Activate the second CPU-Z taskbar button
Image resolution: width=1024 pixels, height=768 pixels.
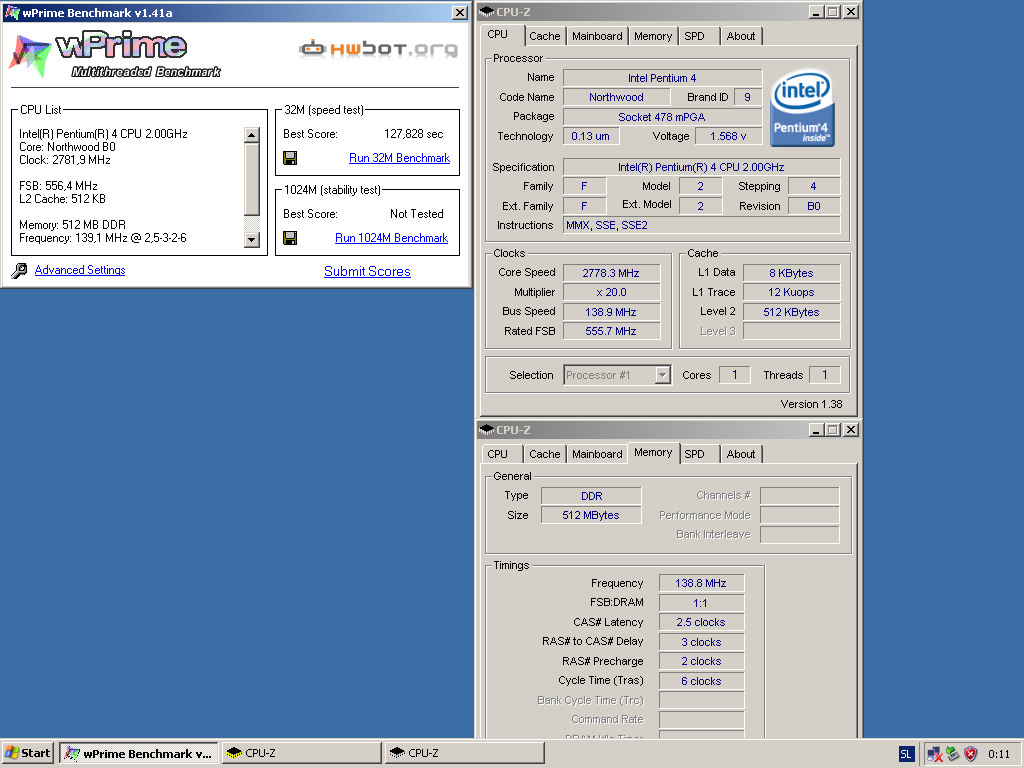464,753
